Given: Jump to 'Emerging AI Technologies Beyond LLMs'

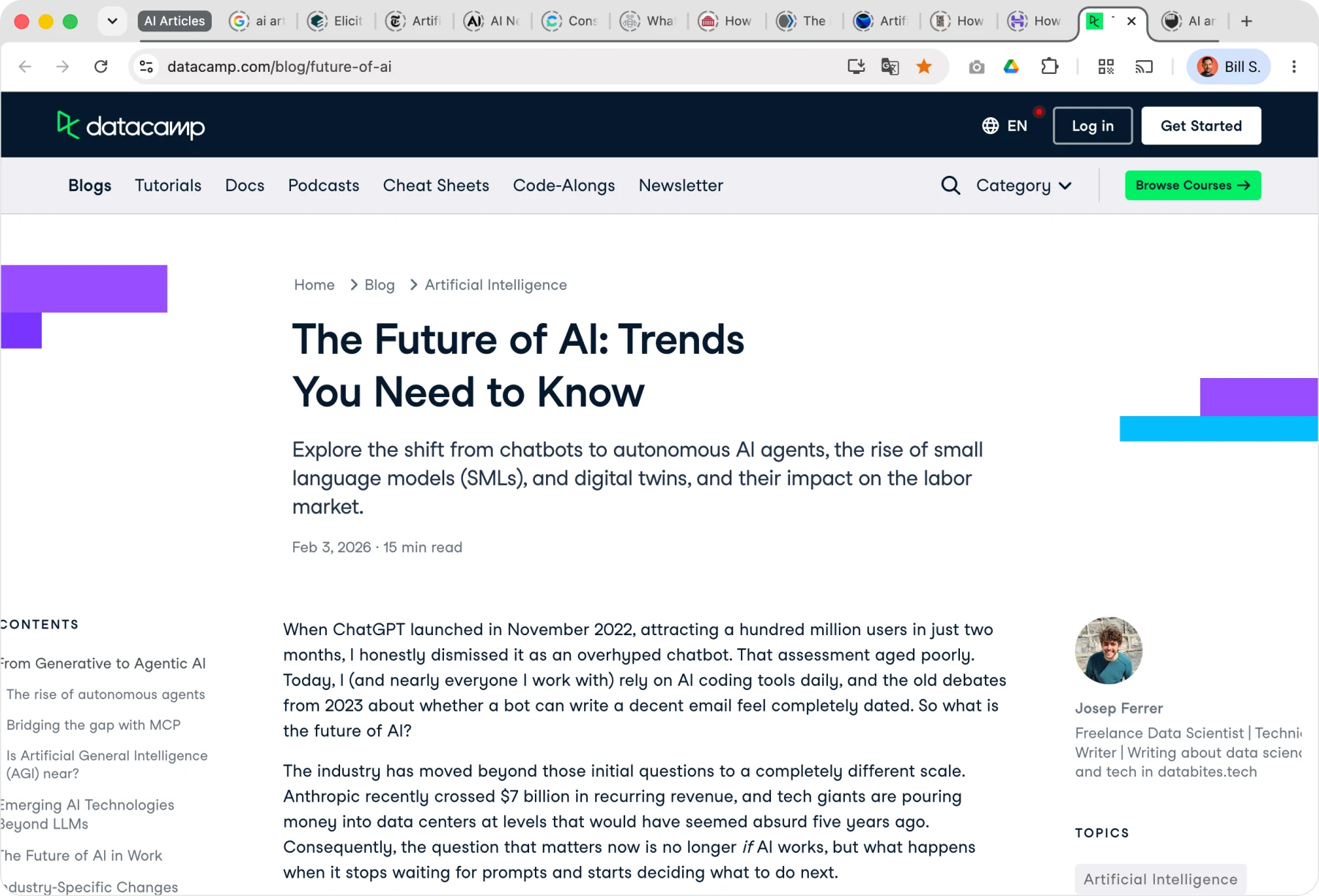Looking at the screenshot, I should pyautogui.click(x=87, y=814).
